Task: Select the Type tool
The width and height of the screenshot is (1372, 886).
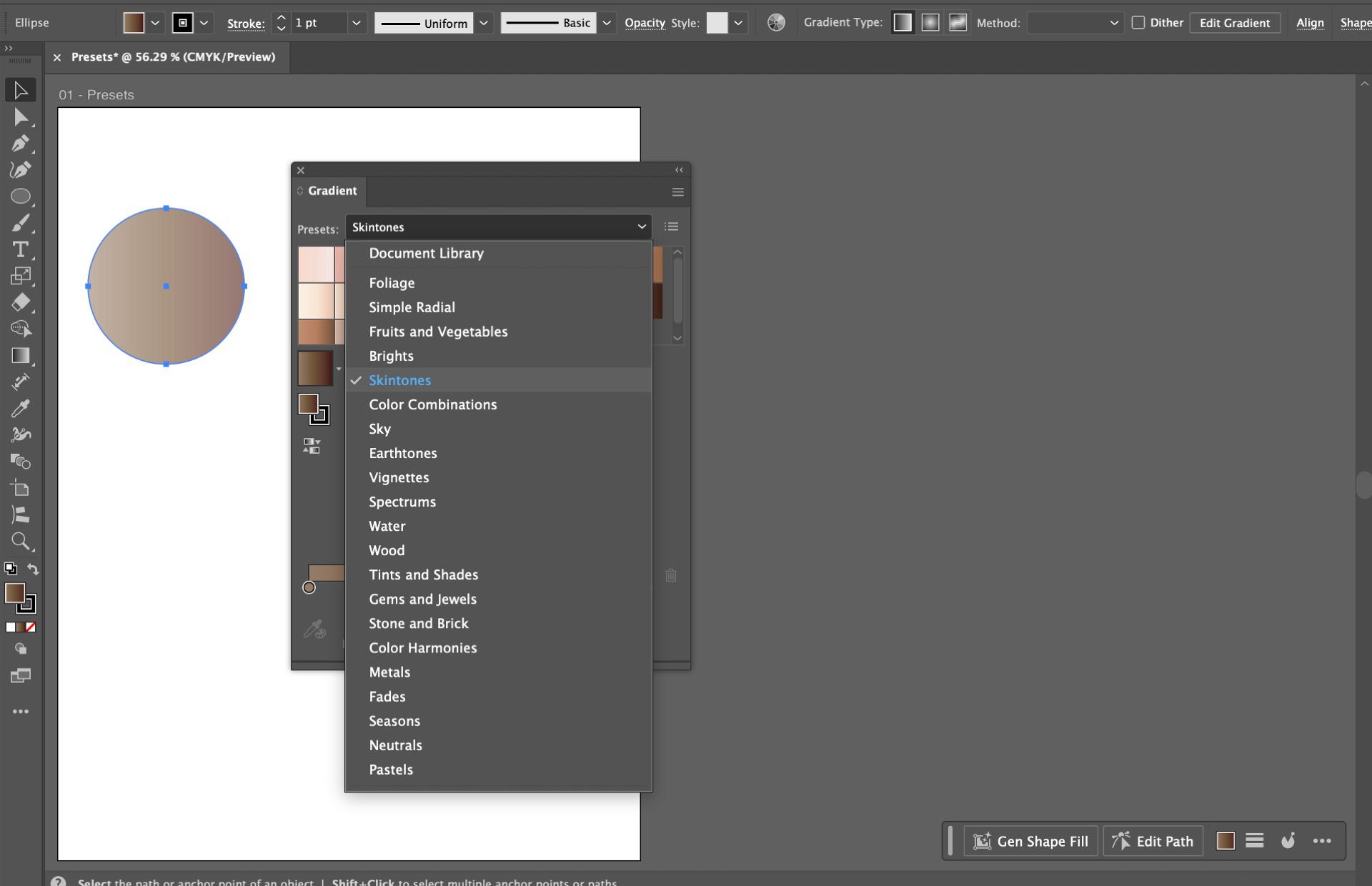Action: pyautogui.click(x=21, y=249)
